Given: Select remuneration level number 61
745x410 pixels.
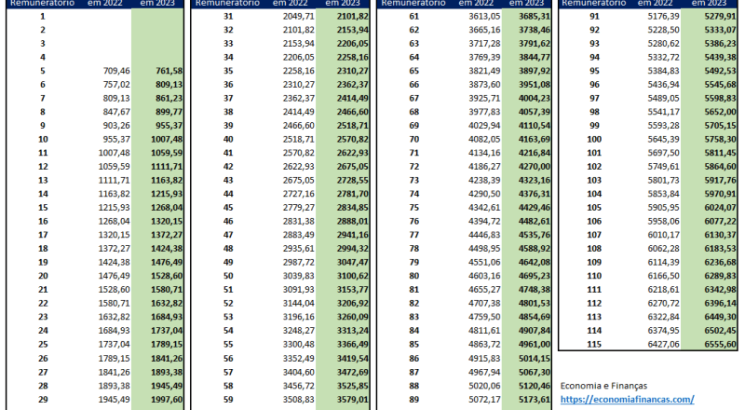Looking at the screenshot, I should click(413, 17).
